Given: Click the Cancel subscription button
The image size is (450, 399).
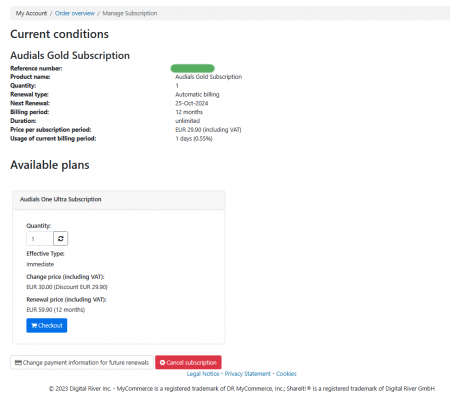Looking at the screenshot, I should pos(188,362).
